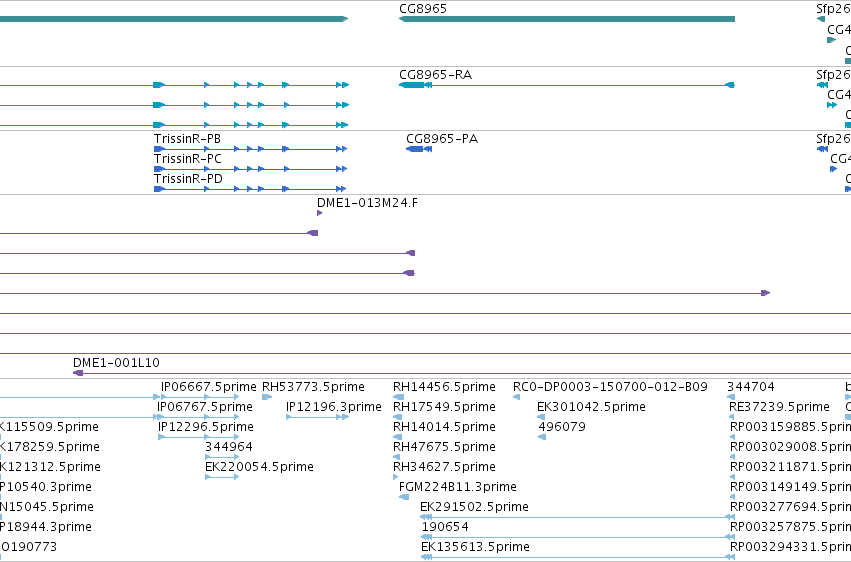Click the arrow glyph under FGM224B11.3prime
This screenshot has height=562, width=851.
click(x=404, y=497)
